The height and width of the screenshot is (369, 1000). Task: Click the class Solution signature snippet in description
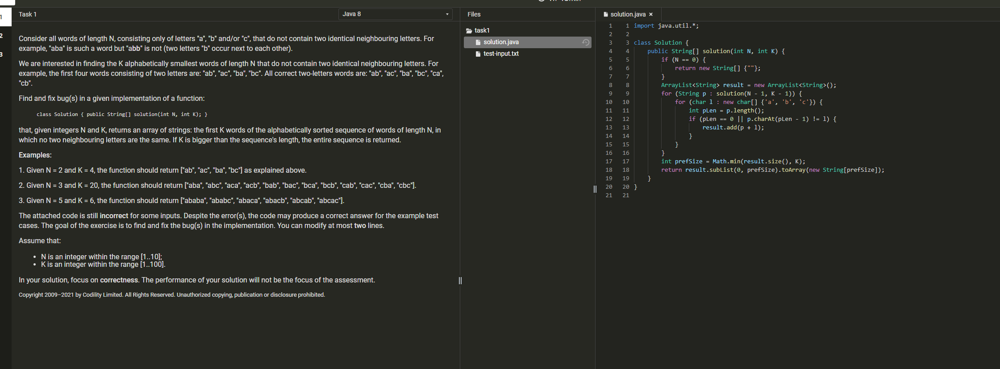(122, 115)
